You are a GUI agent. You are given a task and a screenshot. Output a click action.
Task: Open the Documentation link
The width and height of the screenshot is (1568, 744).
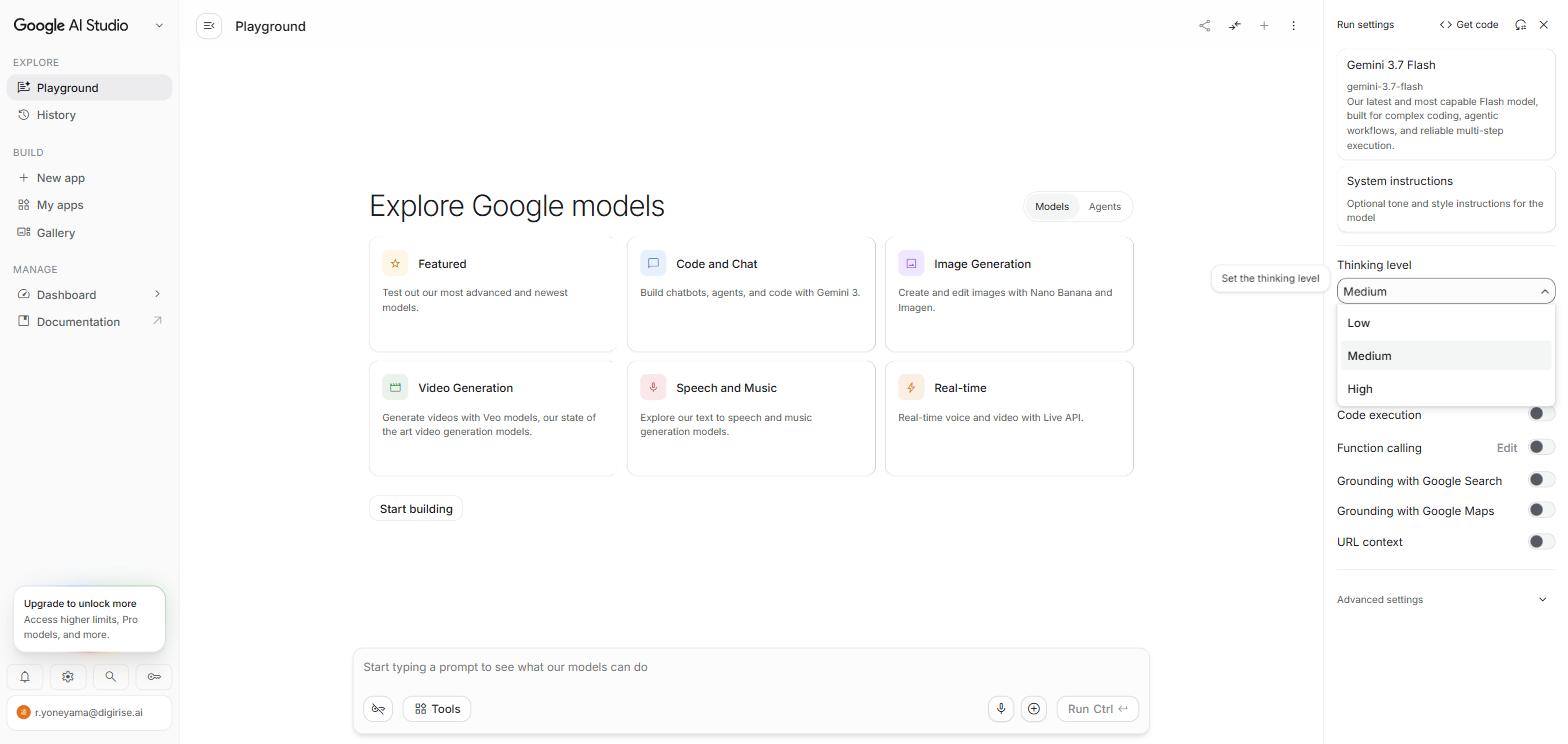coord(89,321)
